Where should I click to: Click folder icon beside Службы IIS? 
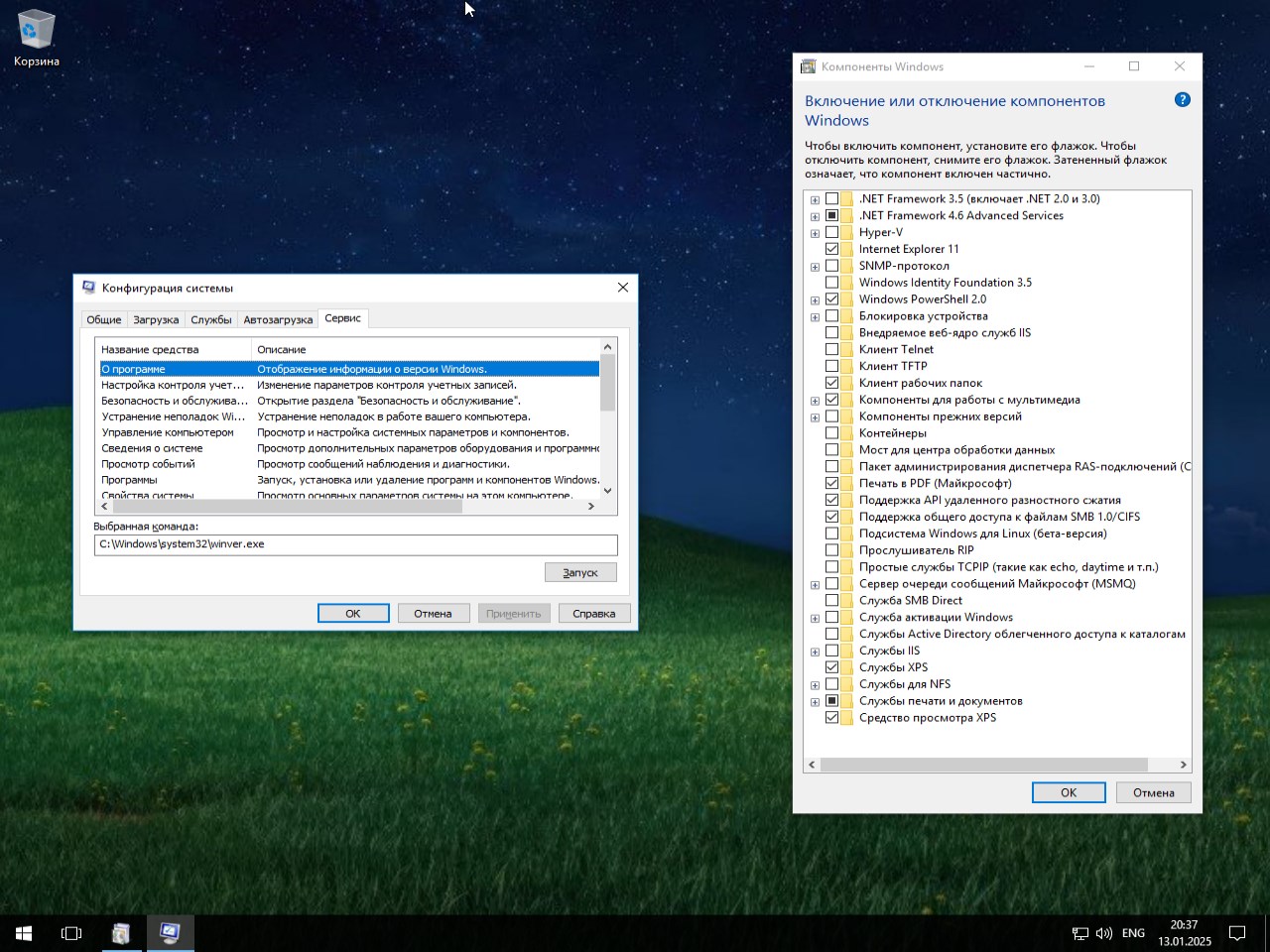[847, 651]
